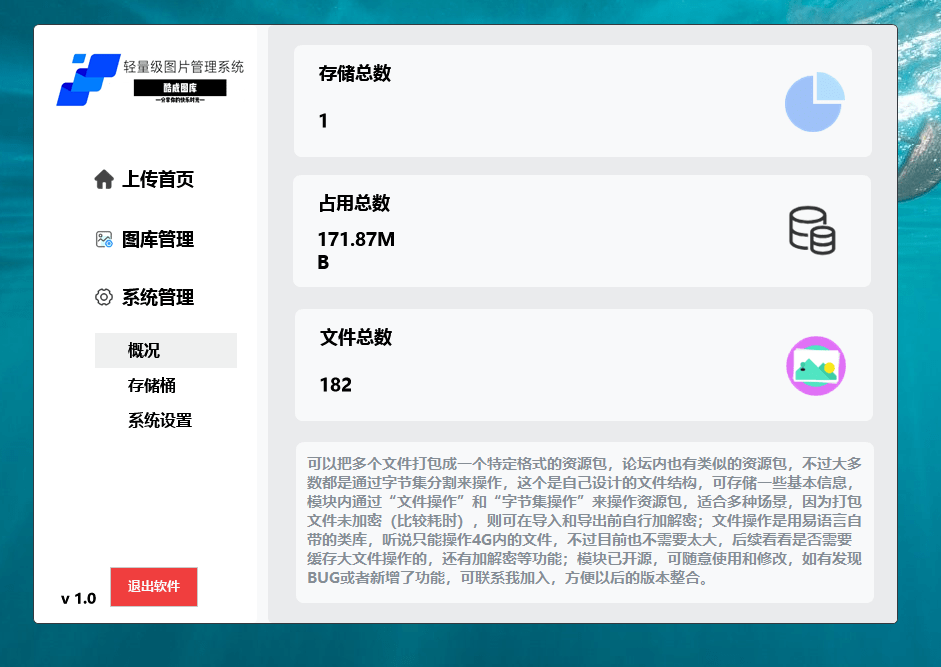Click the black 酷威图库 banner

[x=180, y=88]
